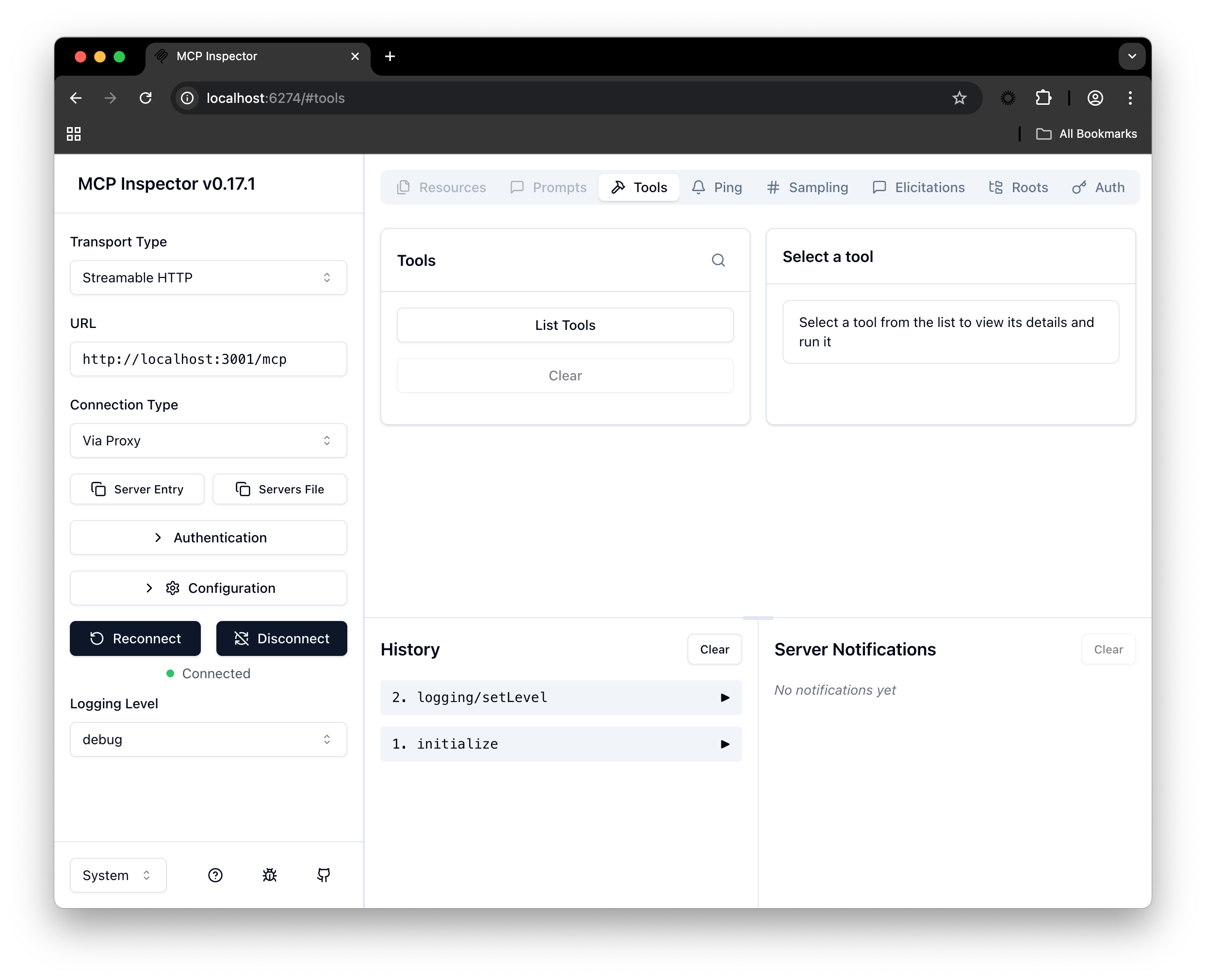The image size is (1206, 980).
Task: Copy Servers File configuration
Action: tap(280, 489)
